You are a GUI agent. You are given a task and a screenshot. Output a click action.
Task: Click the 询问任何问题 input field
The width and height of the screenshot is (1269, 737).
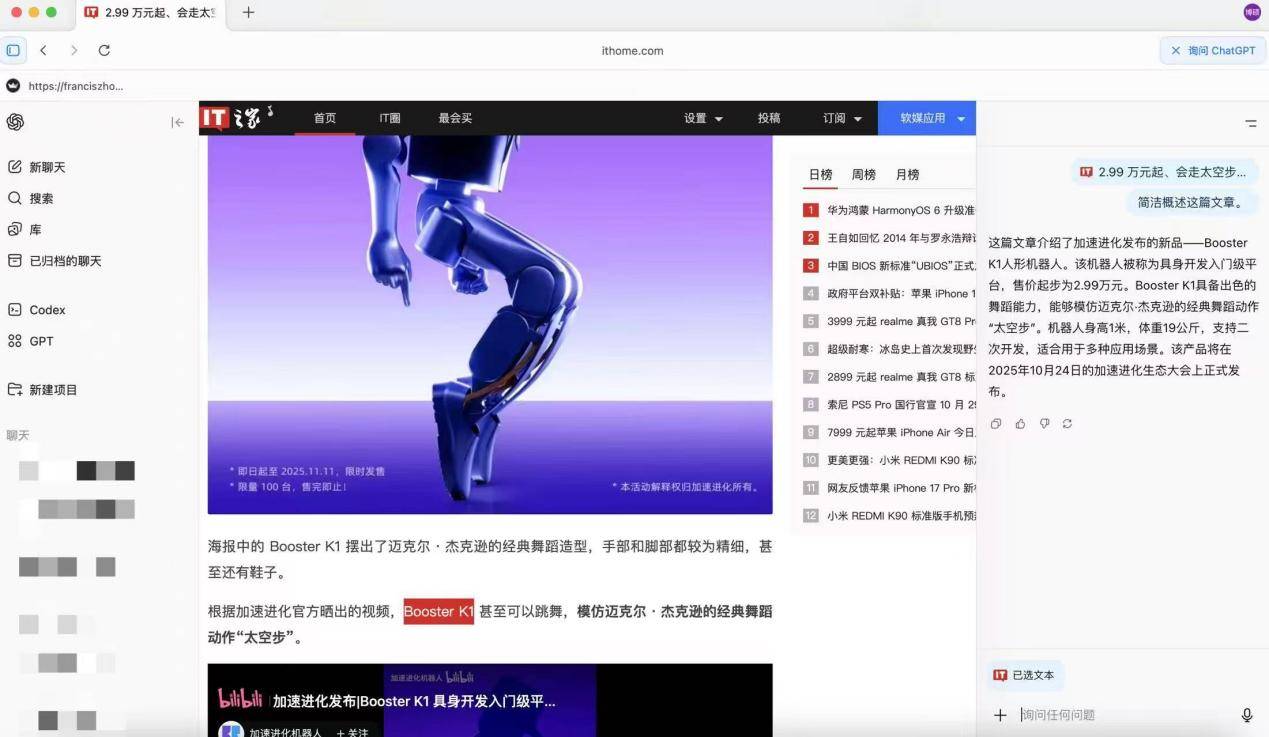1120,715
